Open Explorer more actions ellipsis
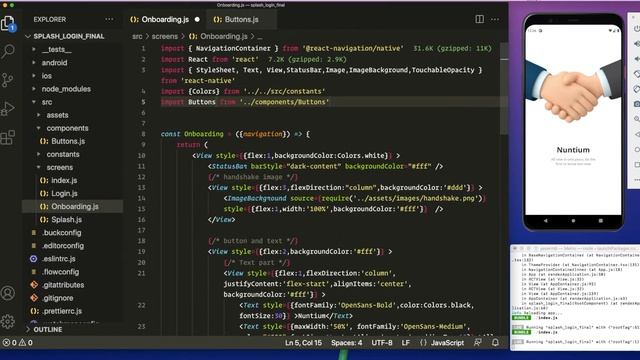Image resolution: width=640 pixels, height=360 pixels. [109, 19]
